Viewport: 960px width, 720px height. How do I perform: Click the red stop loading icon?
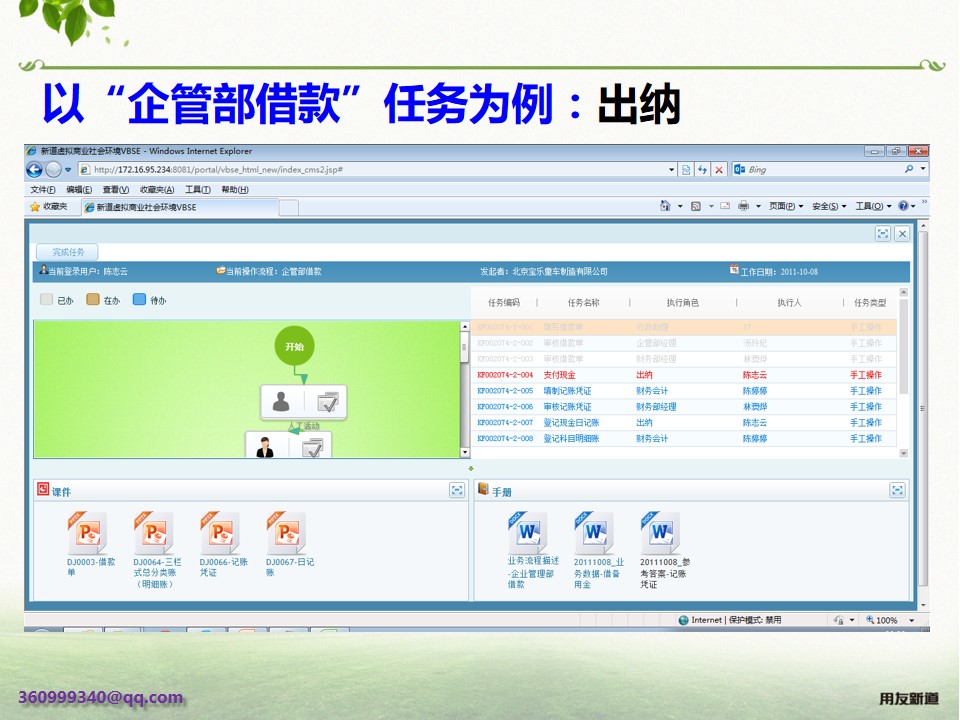coord(719,170)
